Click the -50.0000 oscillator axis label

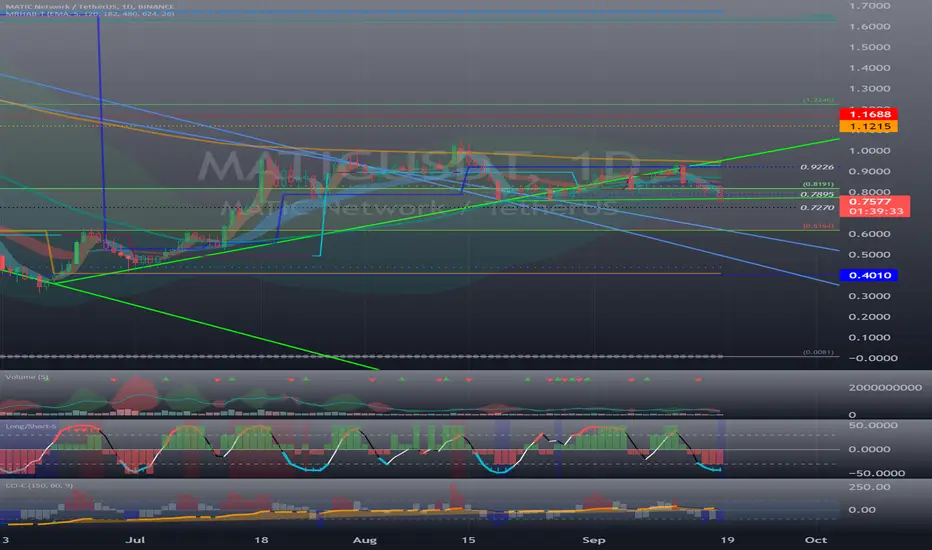[877, 473]
